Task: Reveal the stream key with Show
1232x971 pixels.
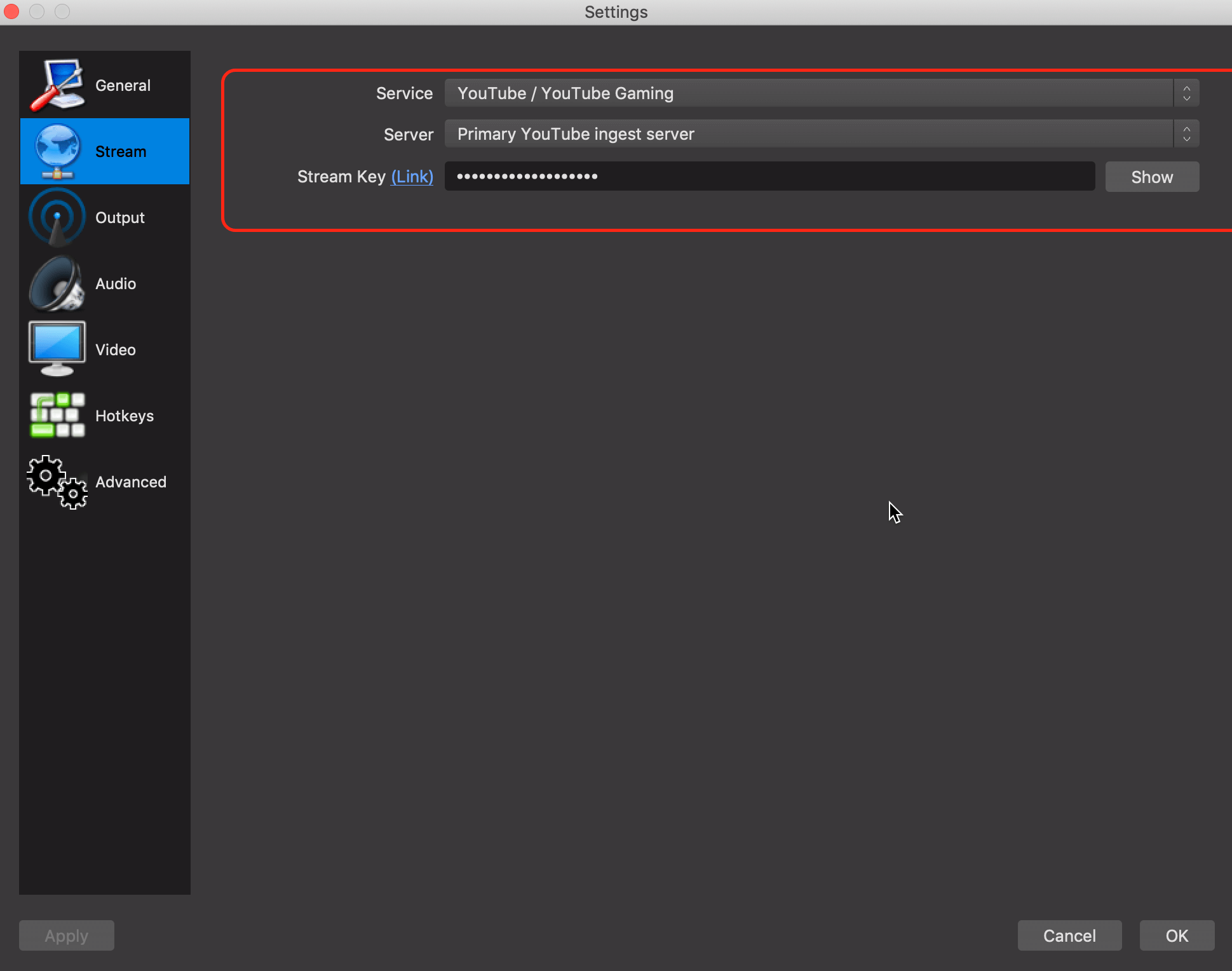Action: point(1151,177)
